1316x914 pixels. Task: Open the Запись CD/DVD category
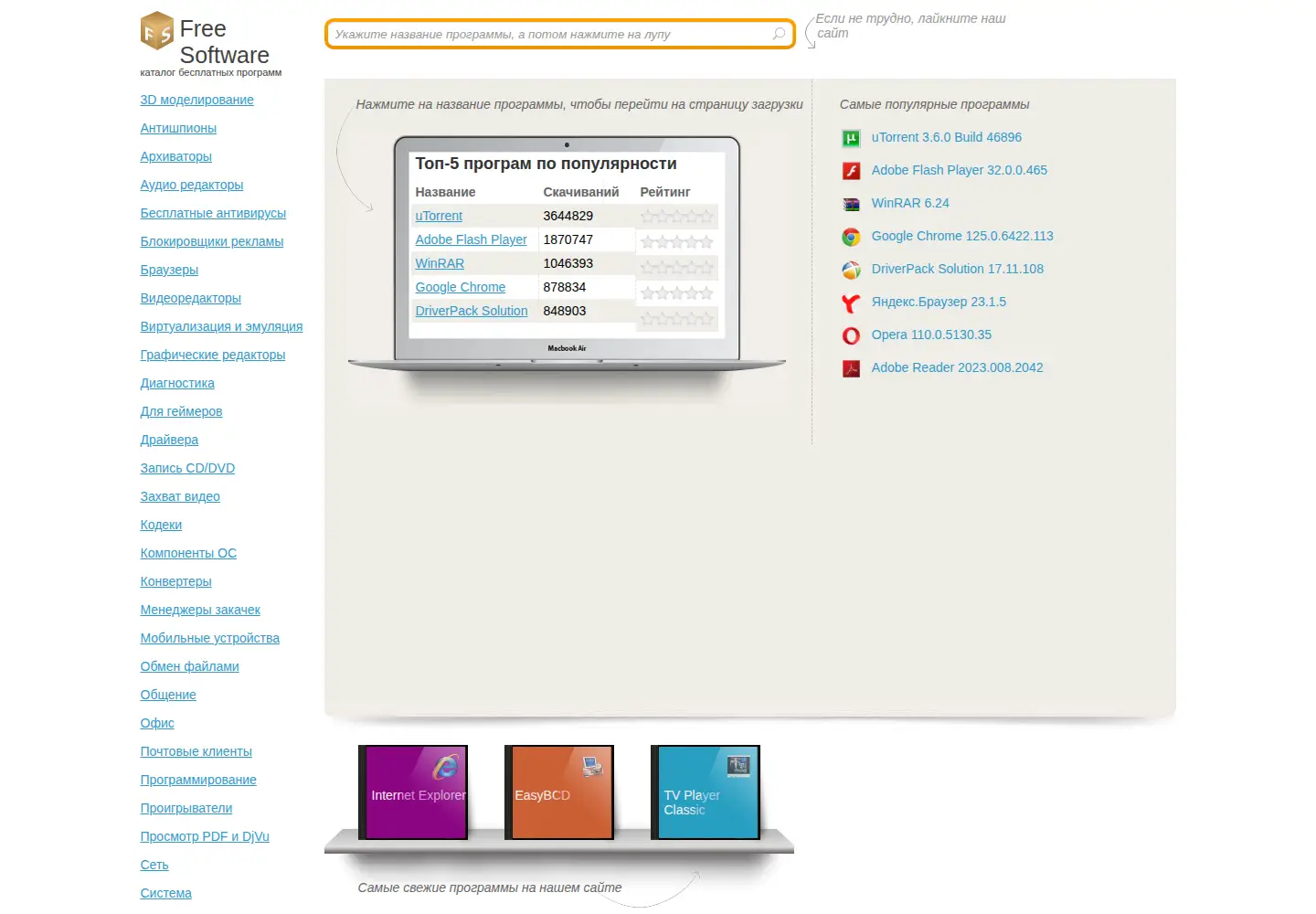pyautogui.click(x=187, y=468)
